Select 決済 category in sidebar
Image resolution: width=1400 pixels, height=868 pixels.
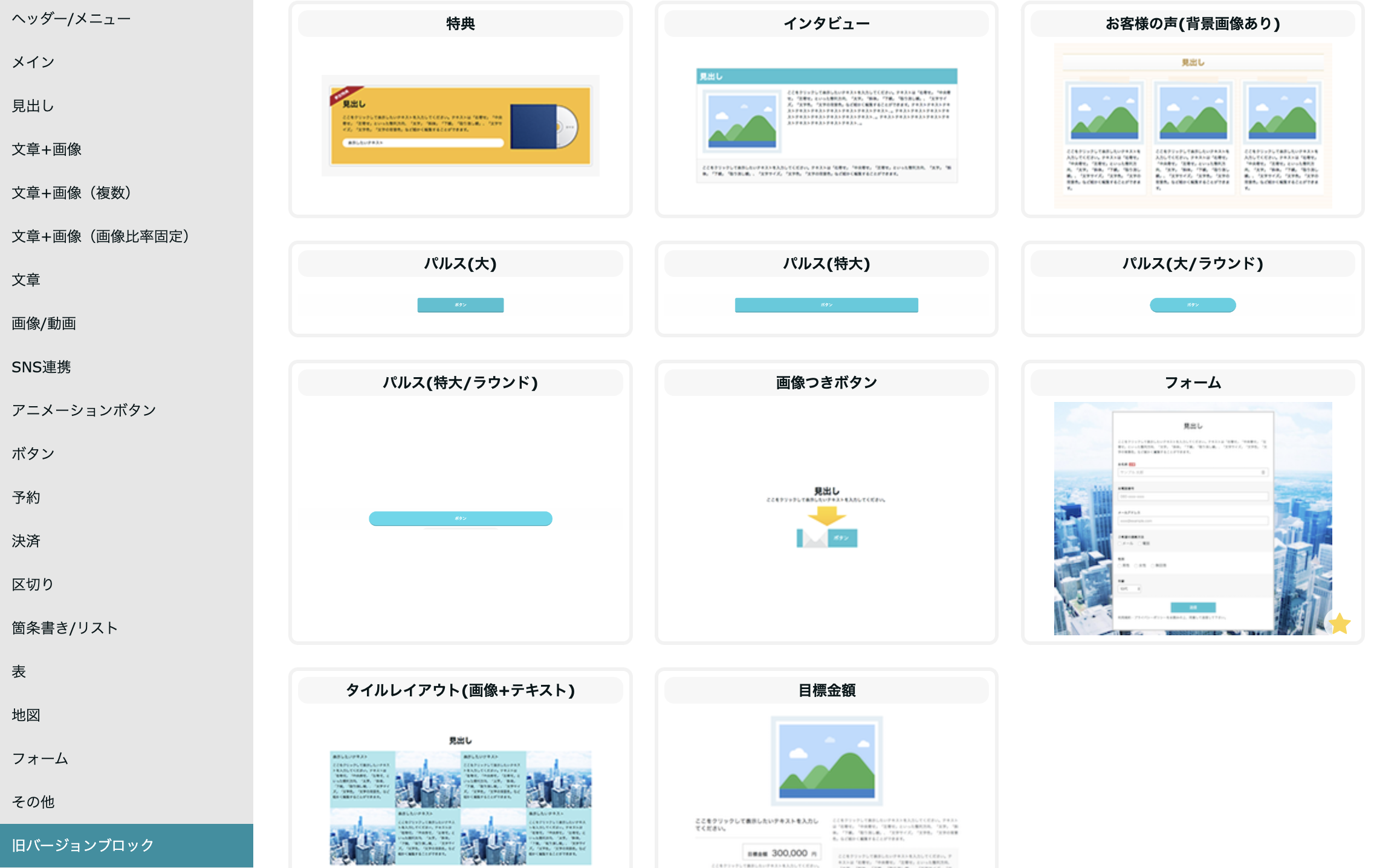26,541
